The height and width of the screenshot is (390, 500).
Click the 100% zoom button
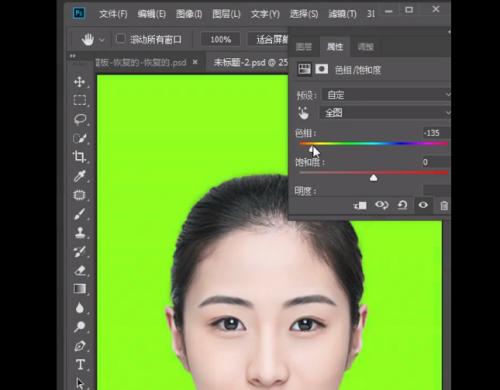[221, 40]
